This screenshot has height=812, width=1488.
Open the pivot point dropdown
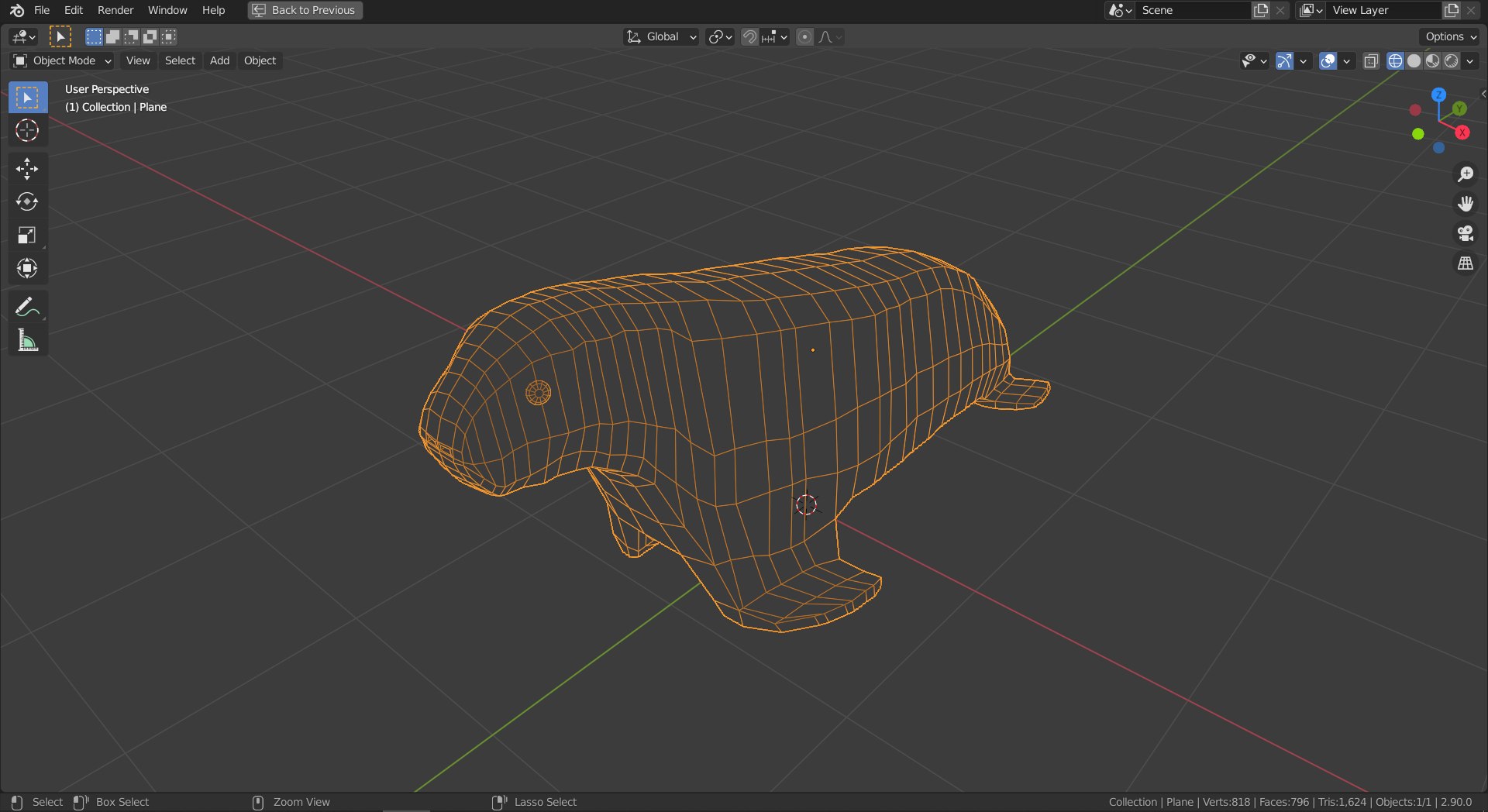coord(720,36)
